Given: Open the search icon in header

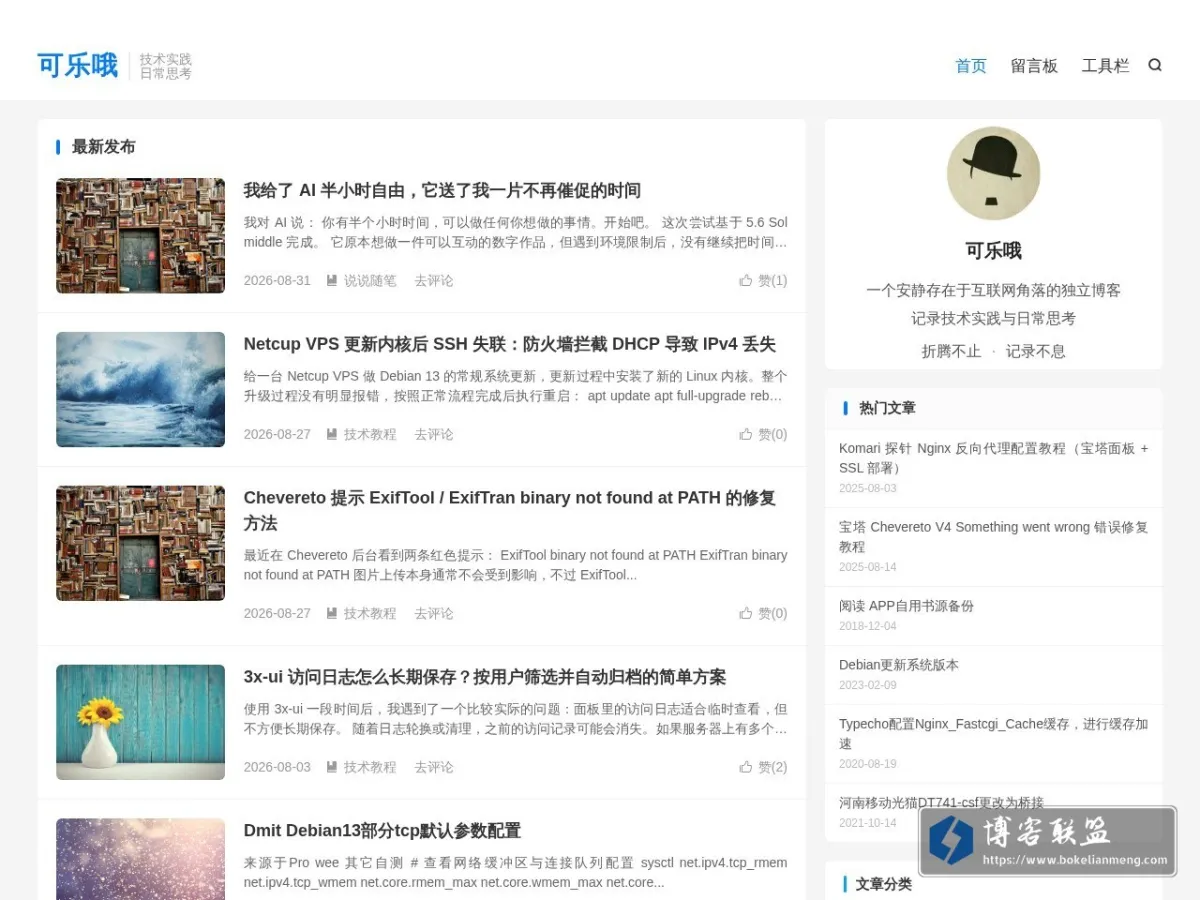Looking at the screenshot, I should [1155, 65].
